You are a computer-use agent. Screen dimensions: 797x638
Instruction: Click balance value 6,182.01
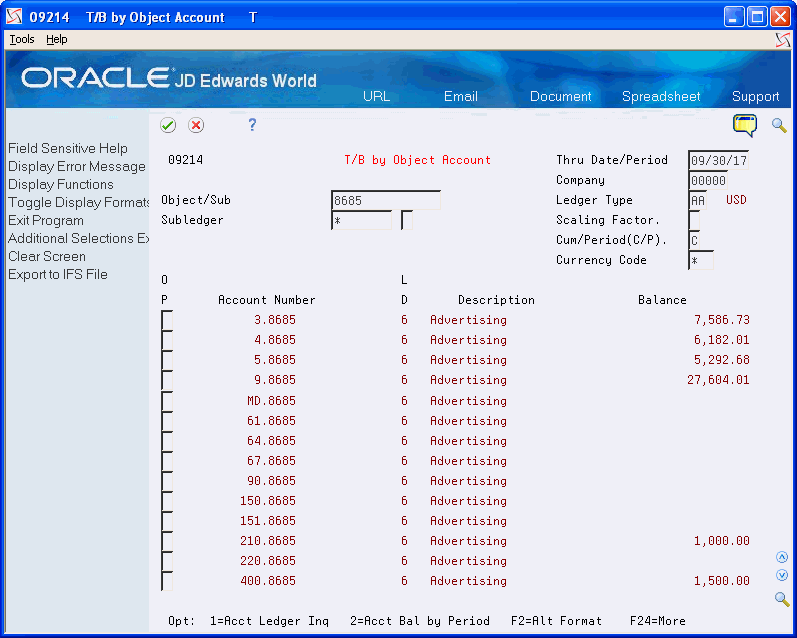click(722, 340)
